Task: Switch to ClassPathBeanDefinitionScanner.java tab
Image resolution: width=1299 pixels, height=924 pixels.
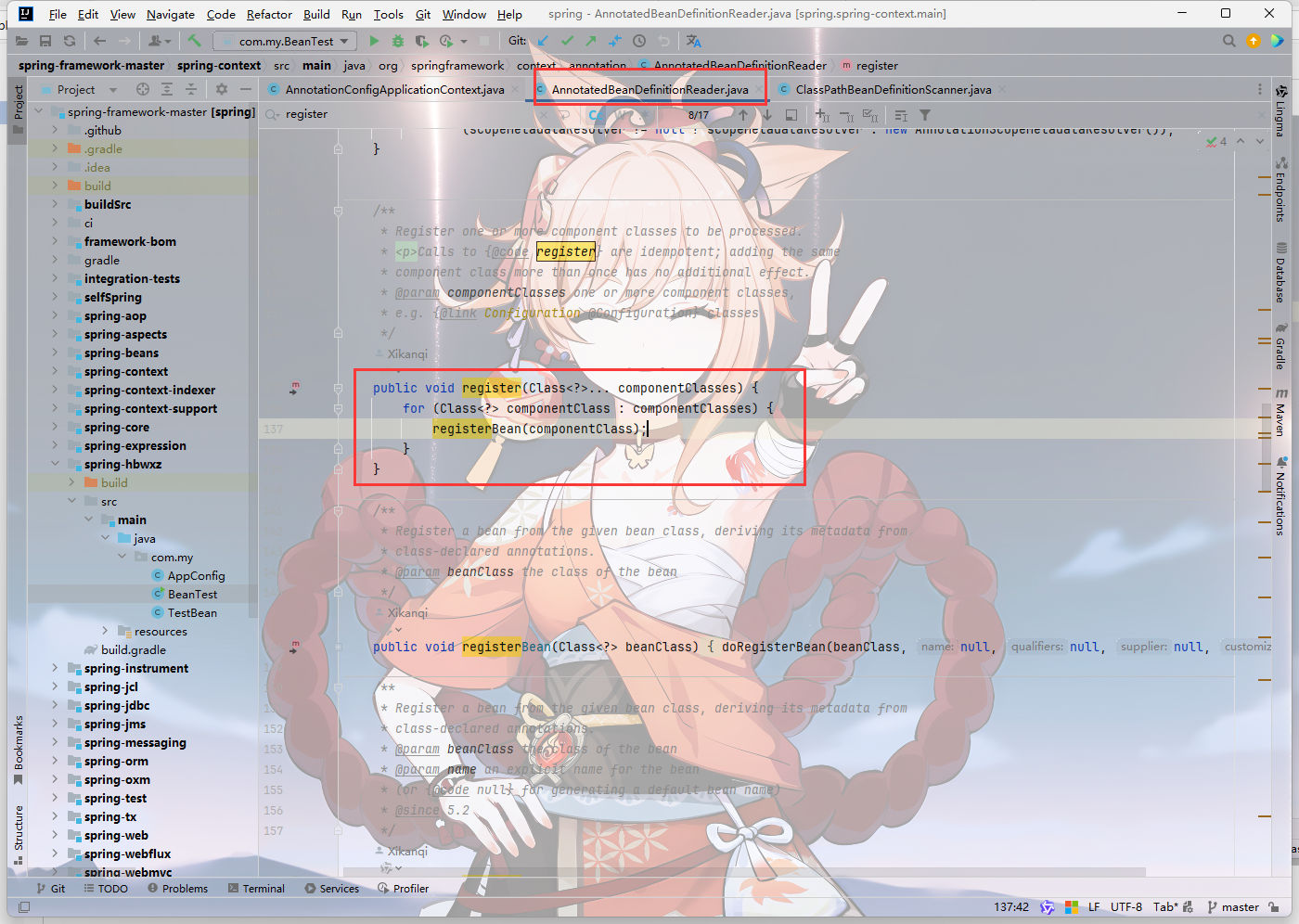Action: click(893, 89)
